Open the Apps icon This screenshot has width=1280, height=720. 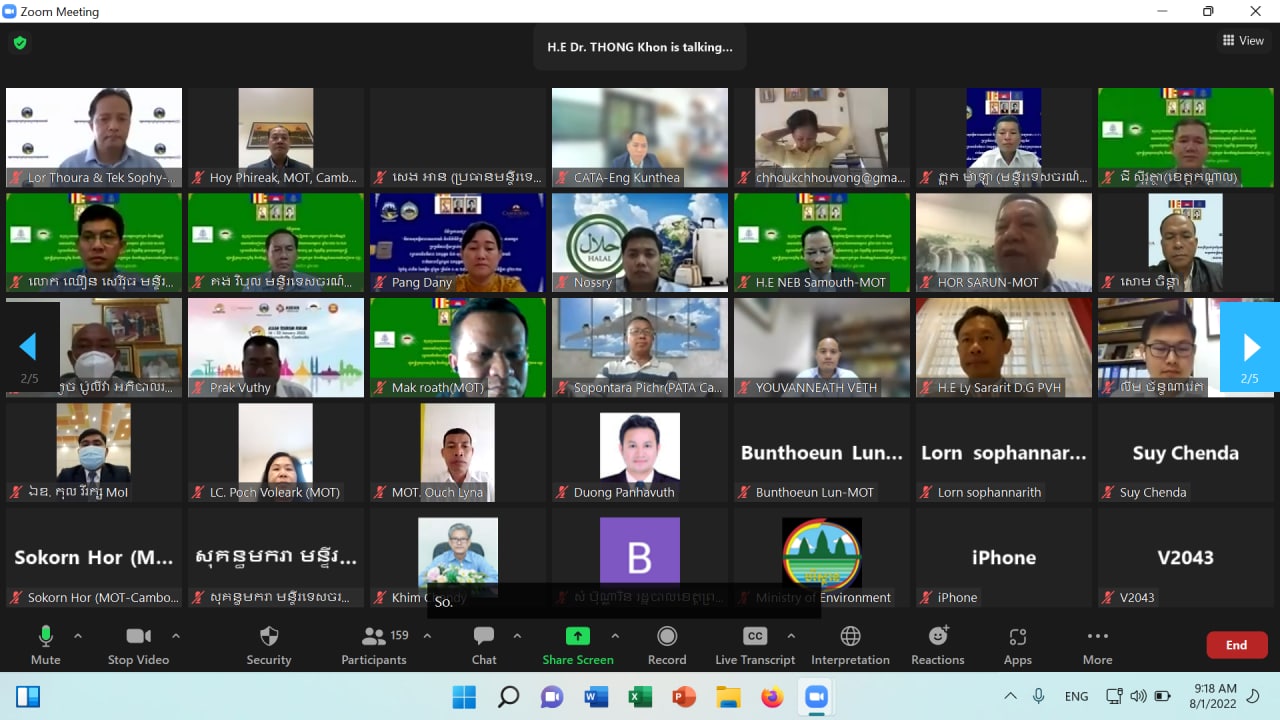(x=1017, y=645)
